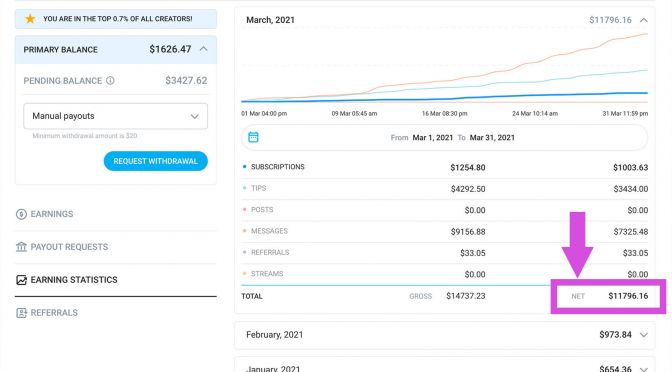Viewport: 672px width, 372px height.
Task: Click the Tips gross $4292.50 value
Action: (468, 189)
